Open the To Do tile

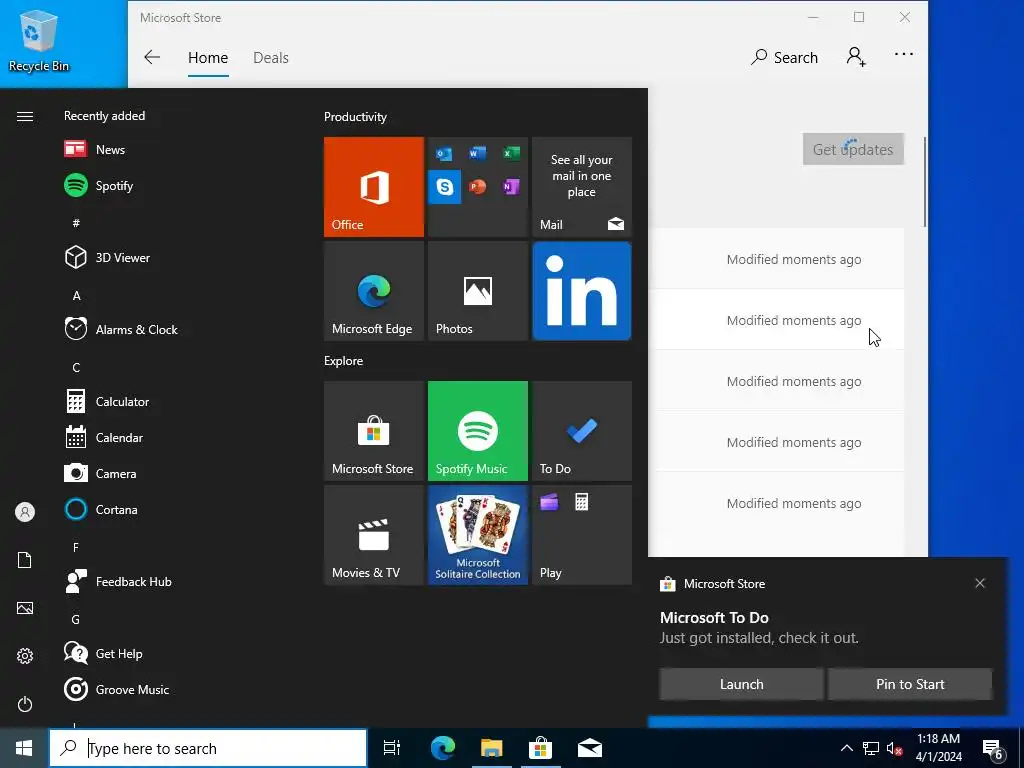(x=582, y=431)
